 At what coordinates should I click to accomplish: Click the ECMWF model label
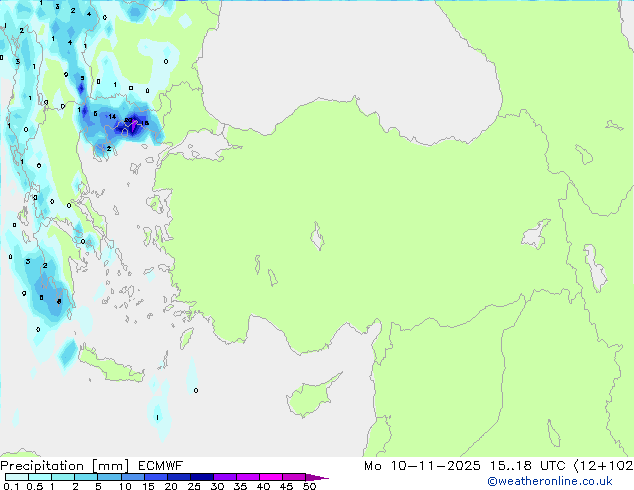coord(161,466)
